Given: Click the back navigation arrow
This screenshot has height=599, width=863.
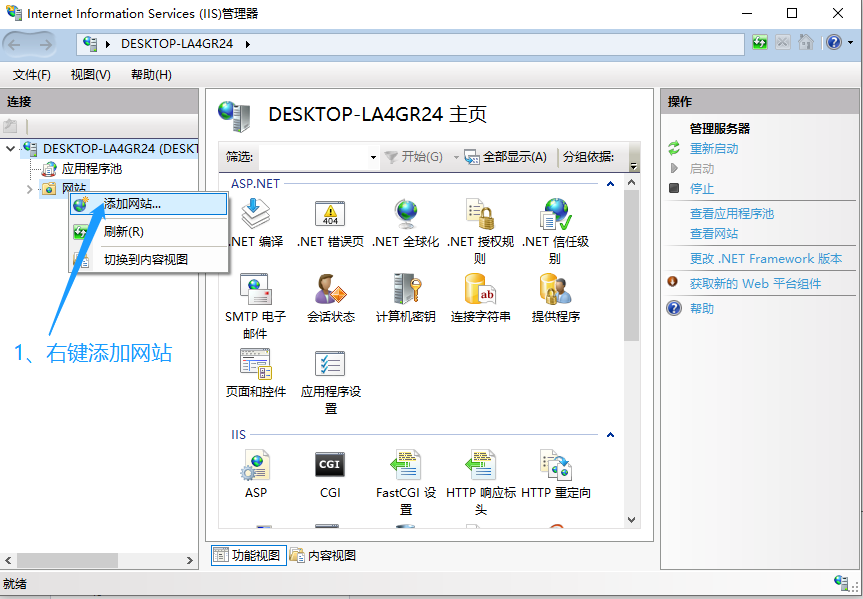Looking at the screenshot, I should 15,44.
